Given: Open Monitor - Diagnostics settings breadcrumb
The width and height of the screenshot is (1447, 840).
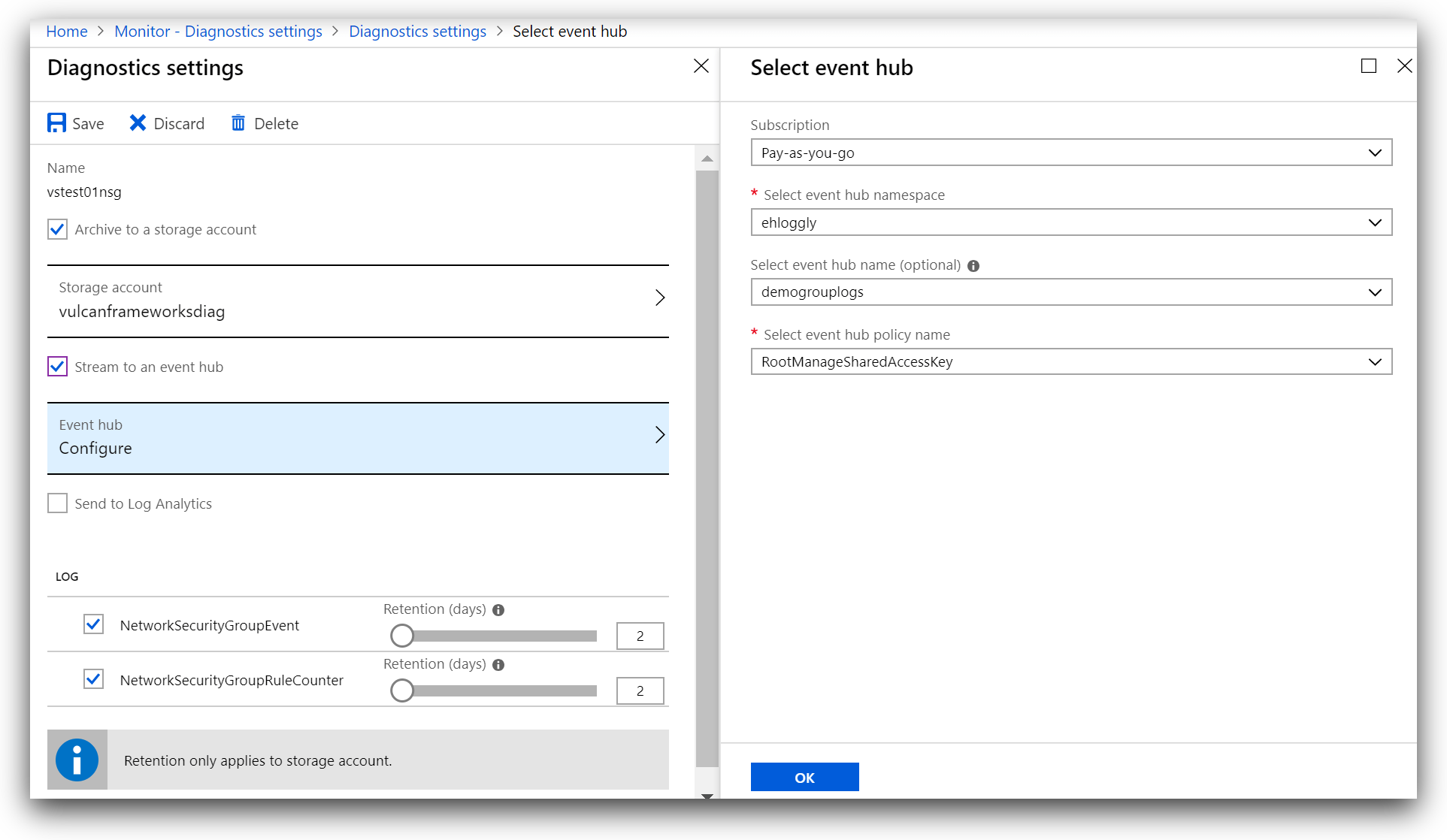Looking at the screenshot, I should click(218, 32).
